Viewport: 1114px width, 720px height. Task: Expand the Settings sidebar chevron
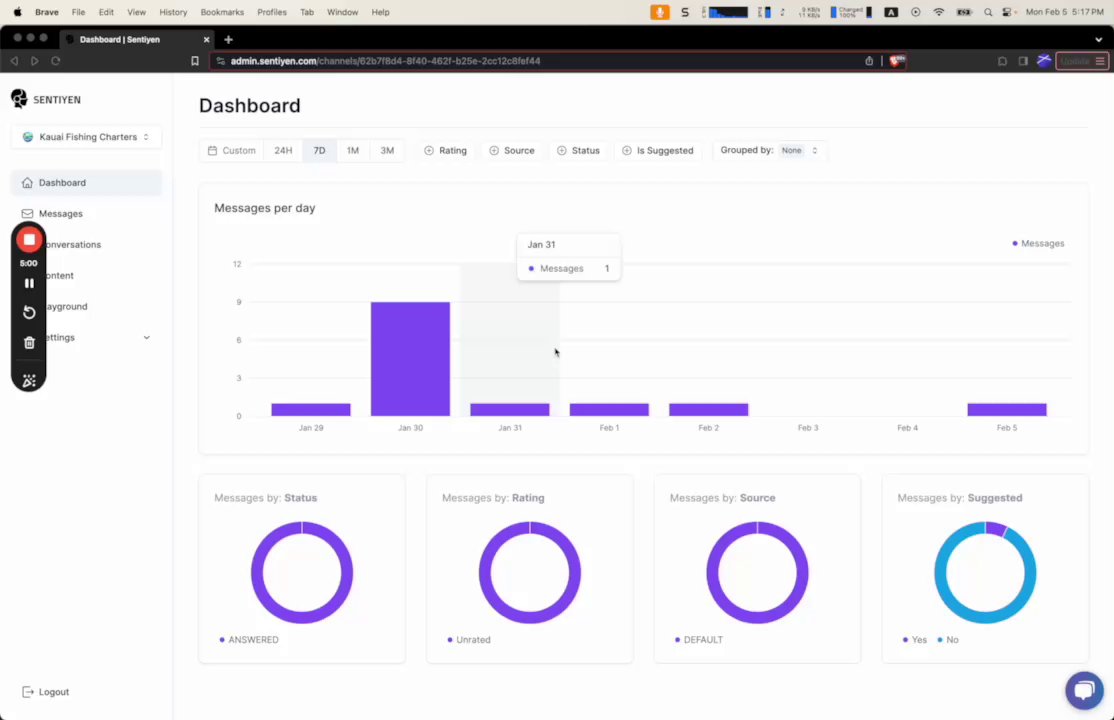point(146,338)
